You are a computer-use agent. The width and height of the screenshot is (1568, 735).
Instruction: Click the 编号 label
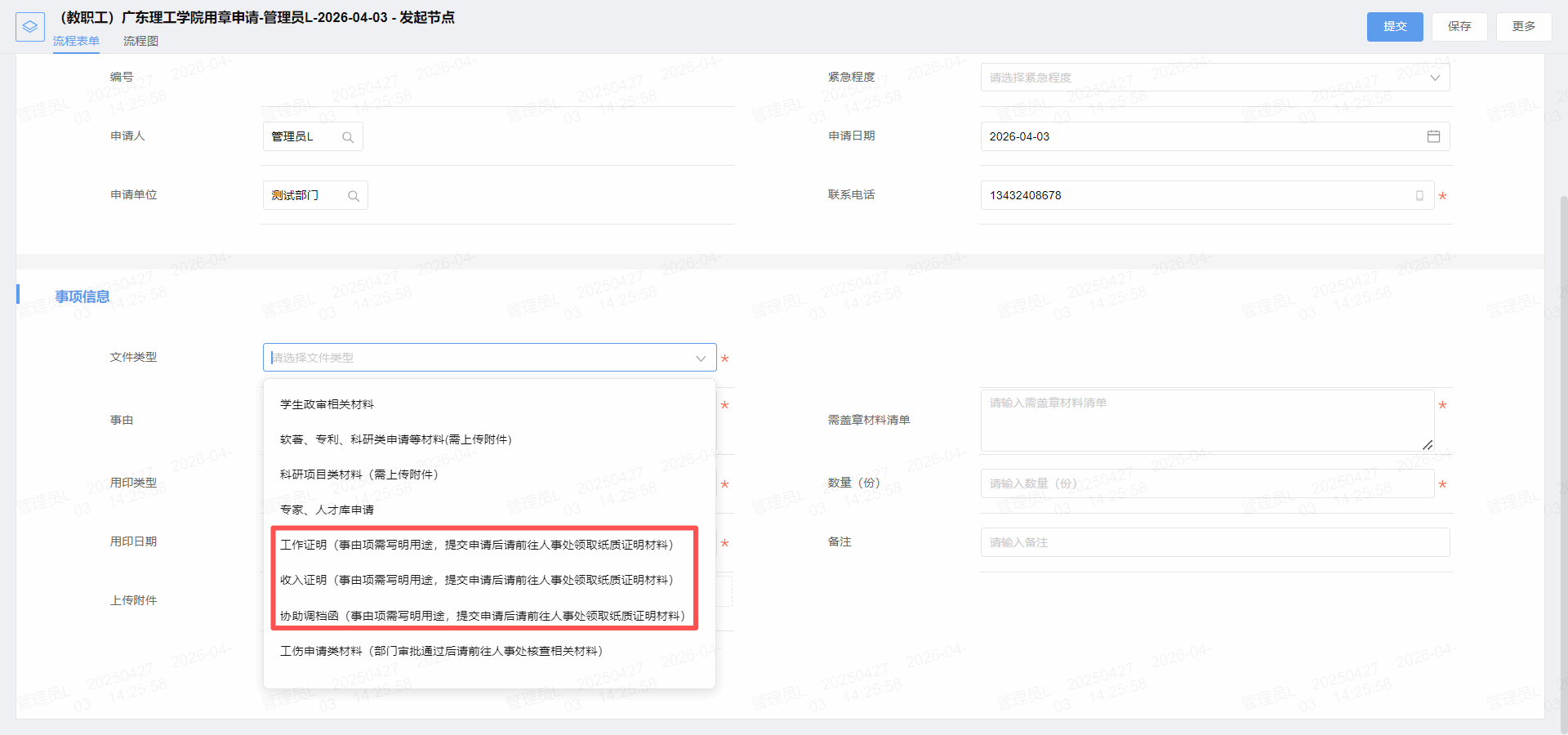122,77
